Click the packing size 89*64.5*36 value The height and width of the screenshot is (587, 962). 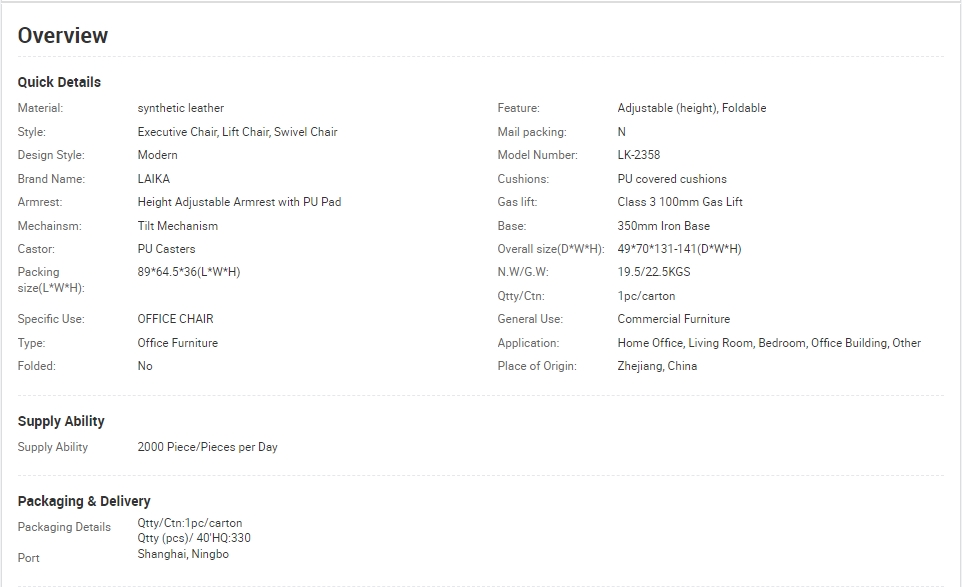[x=189, y=272]
